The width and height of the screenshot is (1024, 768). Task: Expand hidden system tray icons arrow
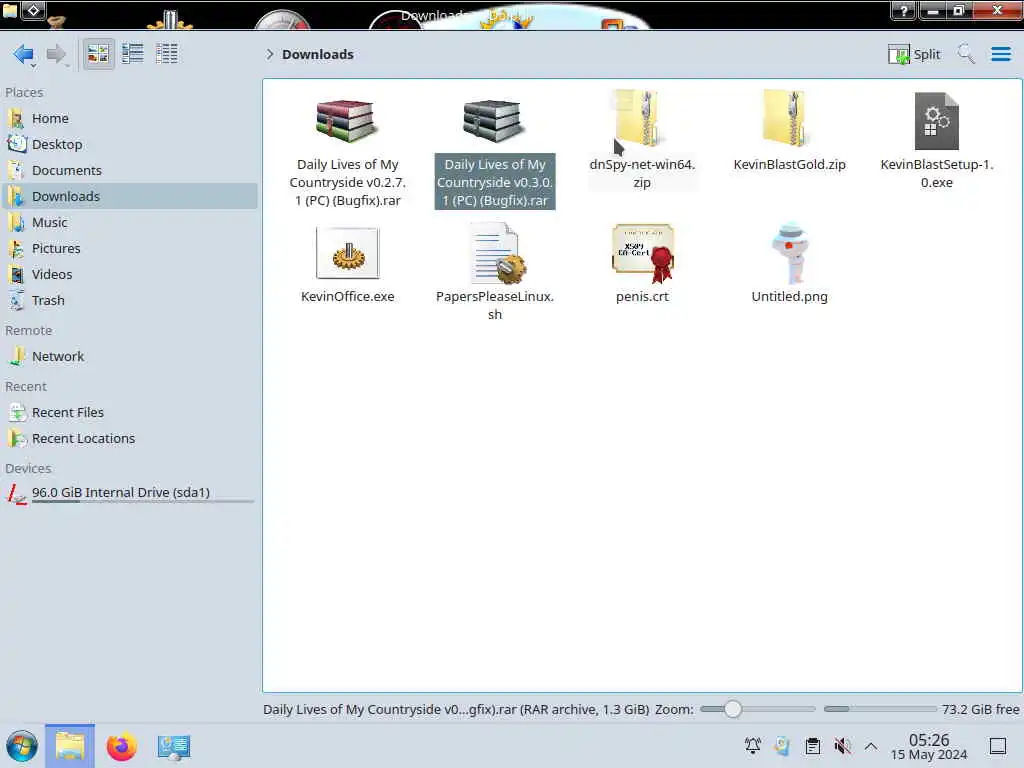point(871,746)
